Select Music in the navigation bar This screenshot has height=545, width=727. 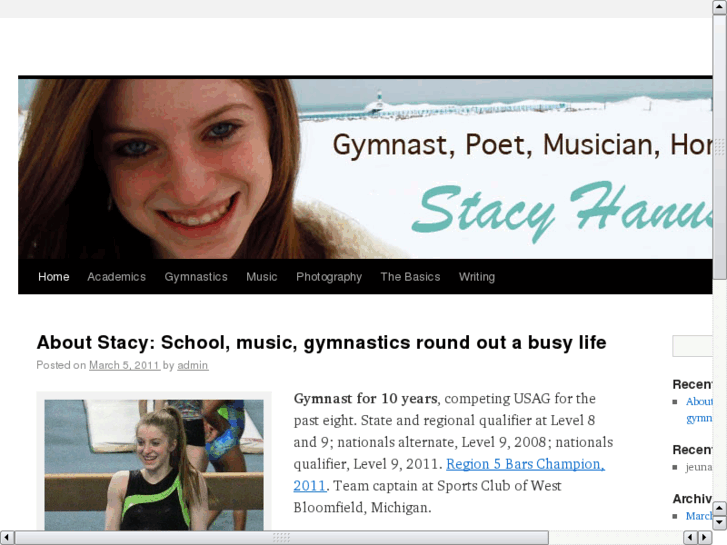click(x=261, y=277)
